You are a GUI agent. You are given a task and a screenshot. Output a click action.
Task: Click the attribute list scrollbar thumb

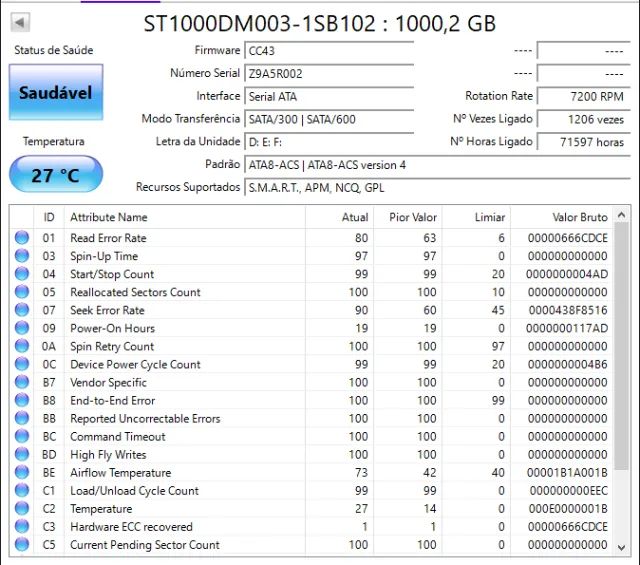[x=621, y=346]
